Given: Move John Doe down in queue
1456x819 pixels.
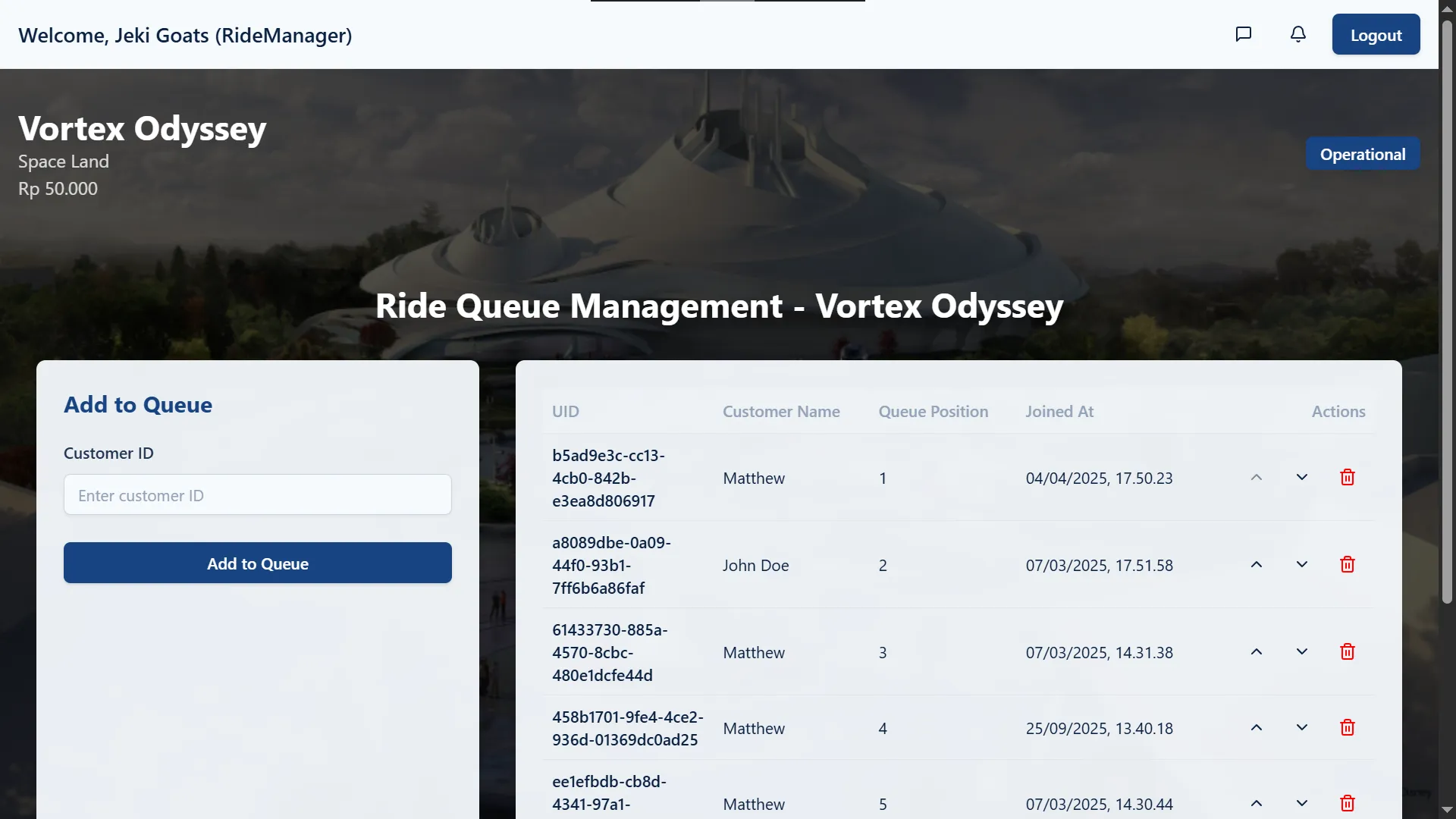Looking at the screenshot, I should pyautogui.click(x=1302, y=565).
